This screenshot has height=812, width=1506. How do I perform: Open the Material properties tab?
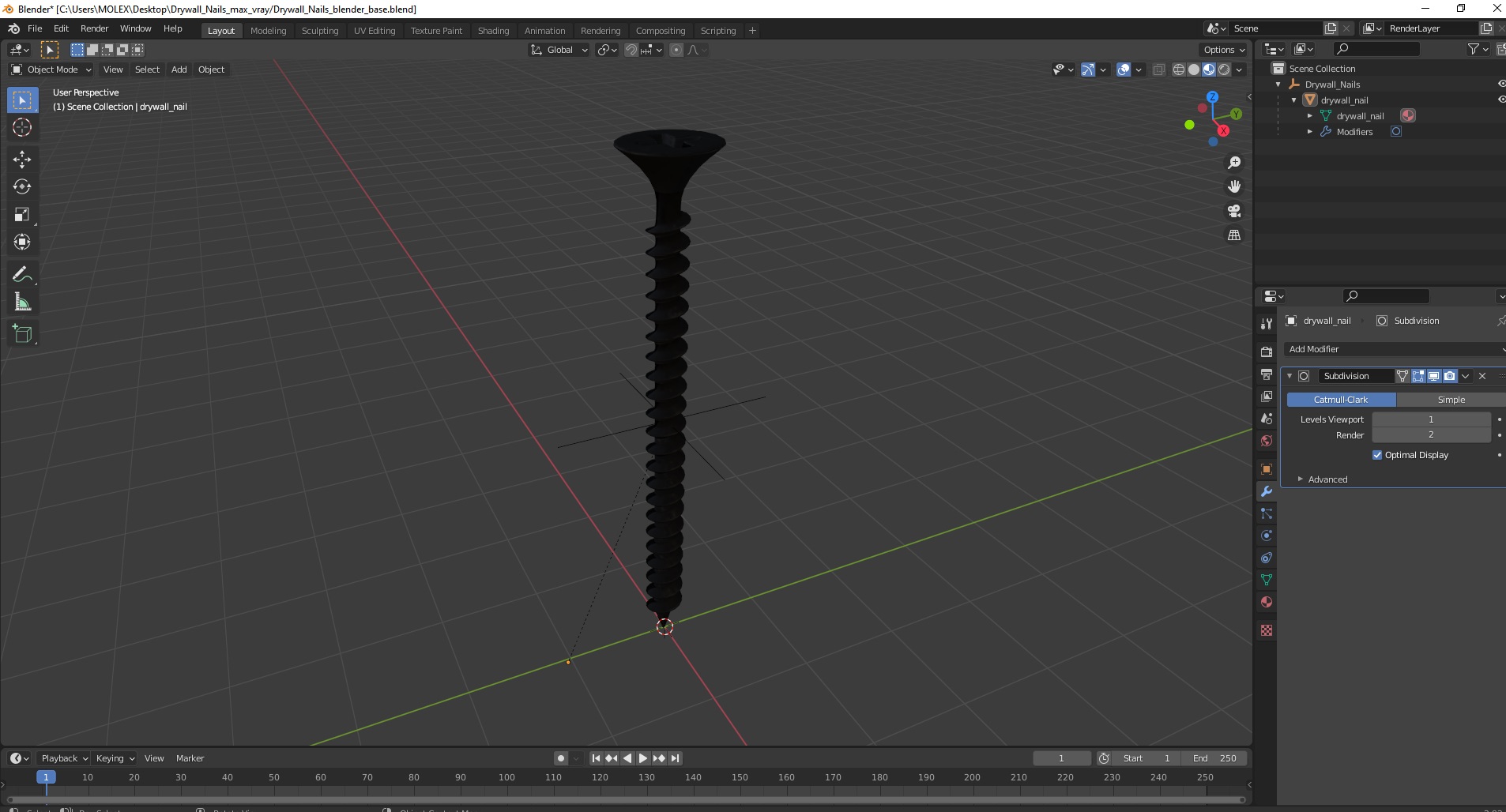(1267, 602)
